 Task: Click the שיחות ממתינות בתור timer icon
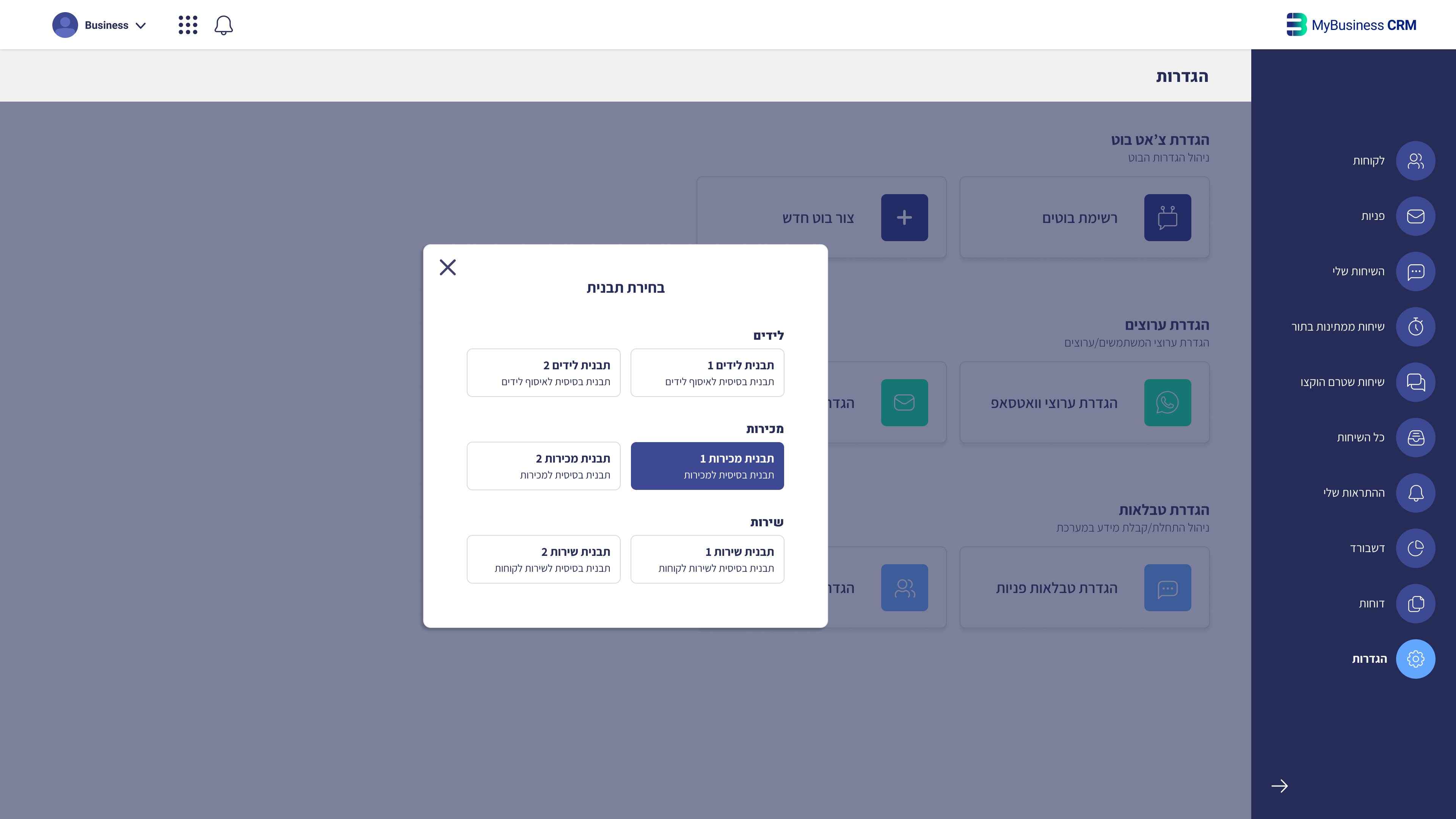(x=1415, y=327)
